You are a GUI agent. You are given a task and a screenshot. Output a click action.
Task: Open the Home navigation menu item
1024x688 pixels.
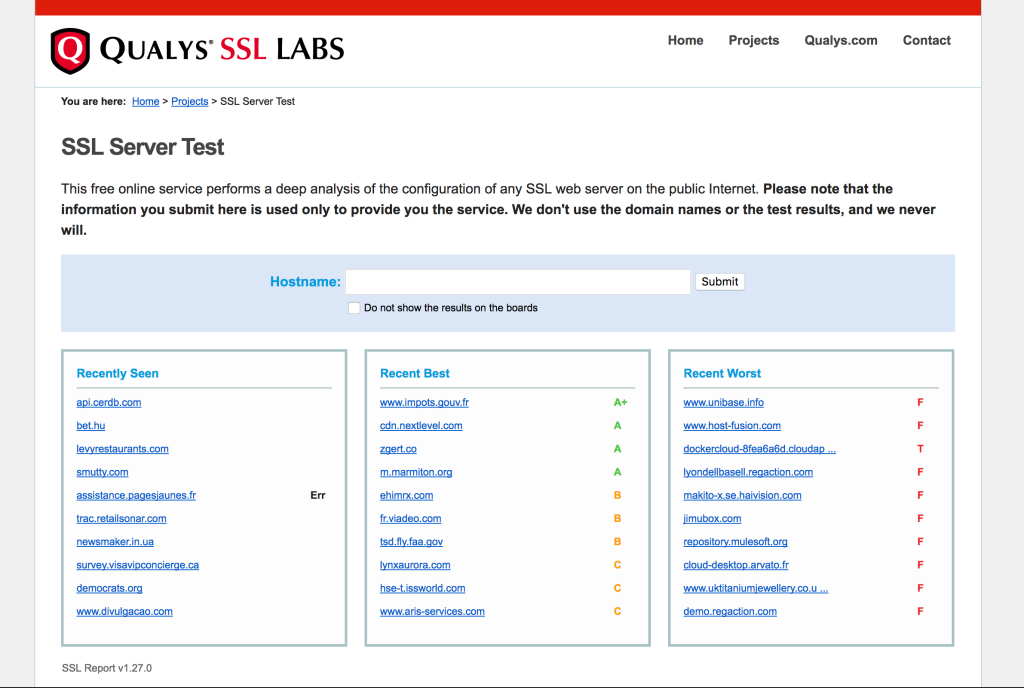[x=685, y=41]
